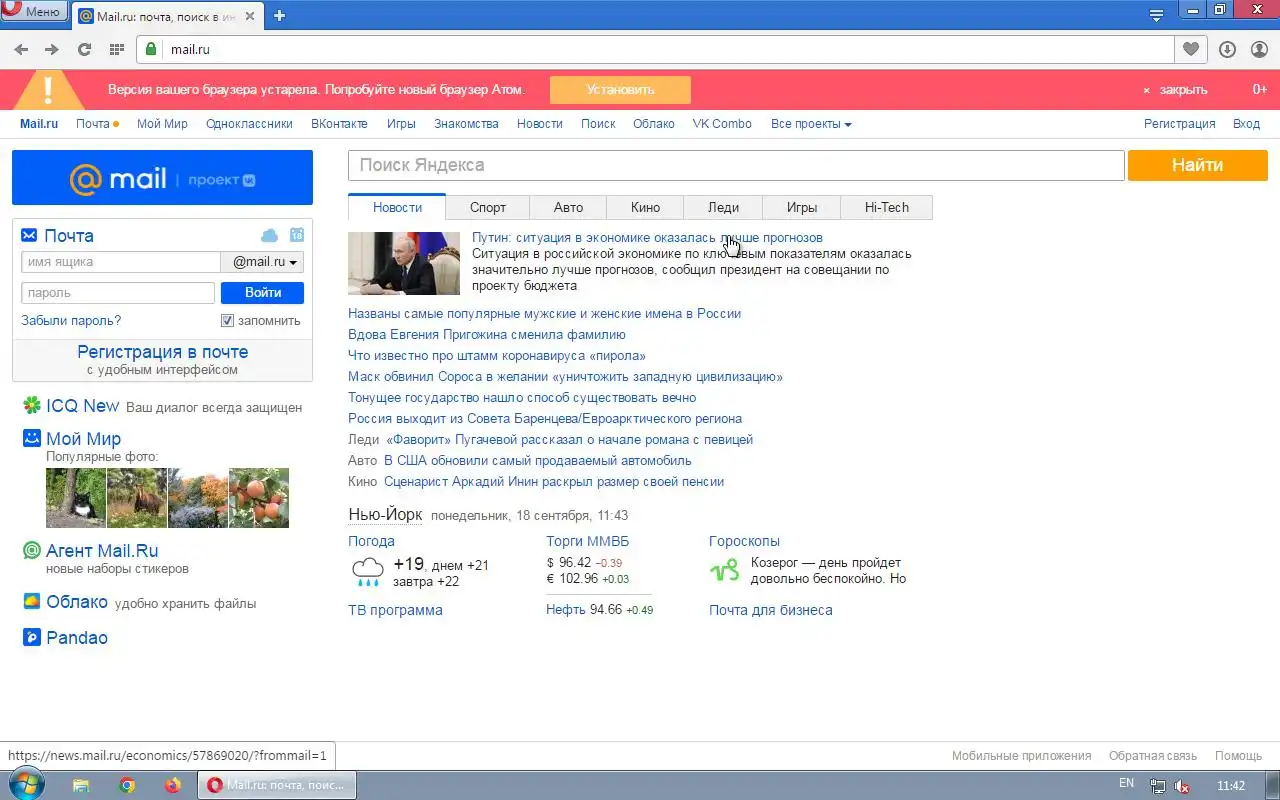
Task: Click the green padlock security icon
Action: [151, 49]
